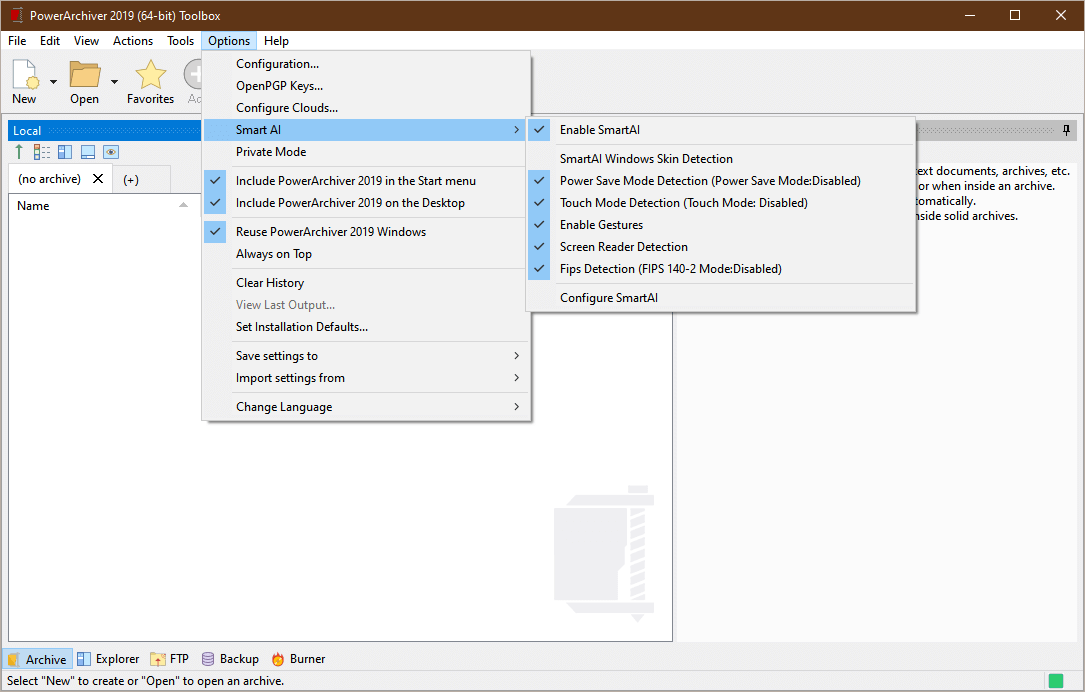Click the New archive toolbar icon
Screen dimensions: 1085x692
point(26,75)
